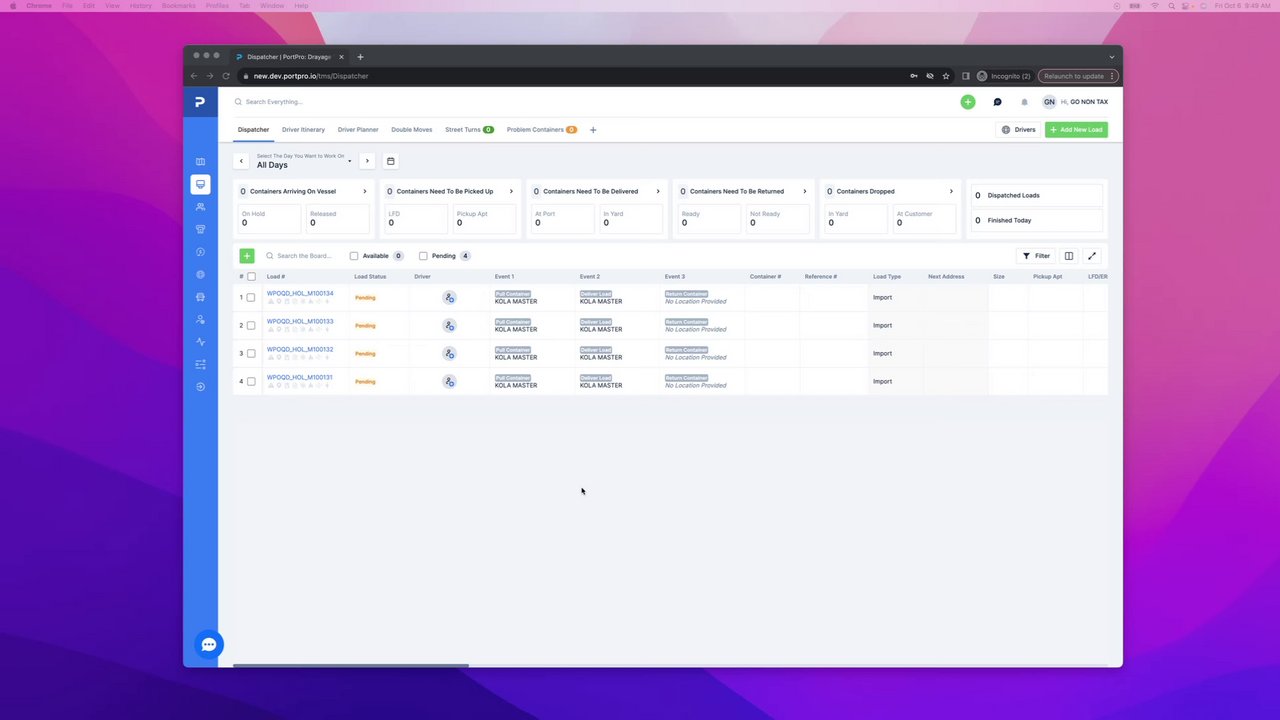Click the Add New Load button
This screenshot has height=720, width=1280.
[x=1076, y=130]
